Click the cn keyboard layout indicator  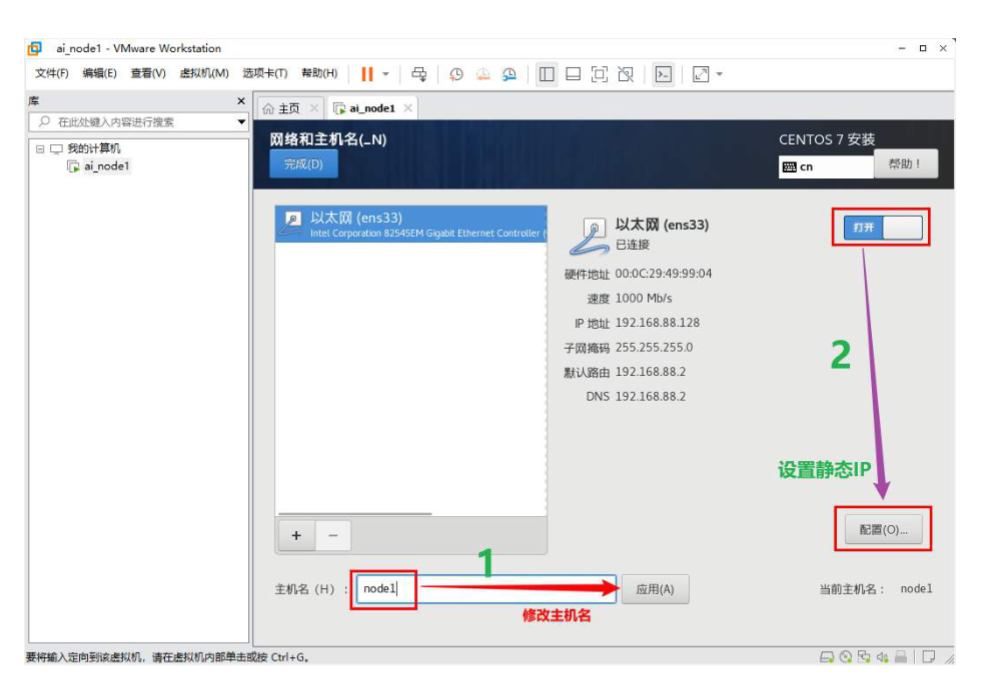tap(826, 167)
